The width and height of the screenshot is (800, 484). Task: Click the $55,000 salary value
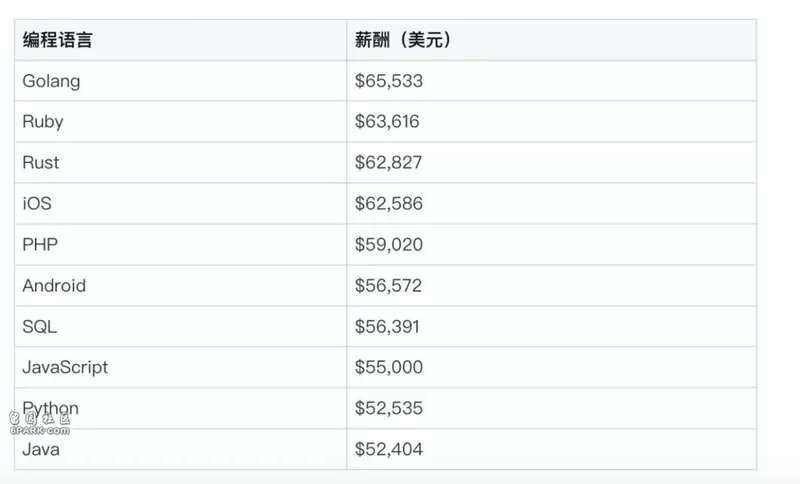pyautogui.click(x=389, y=367)
